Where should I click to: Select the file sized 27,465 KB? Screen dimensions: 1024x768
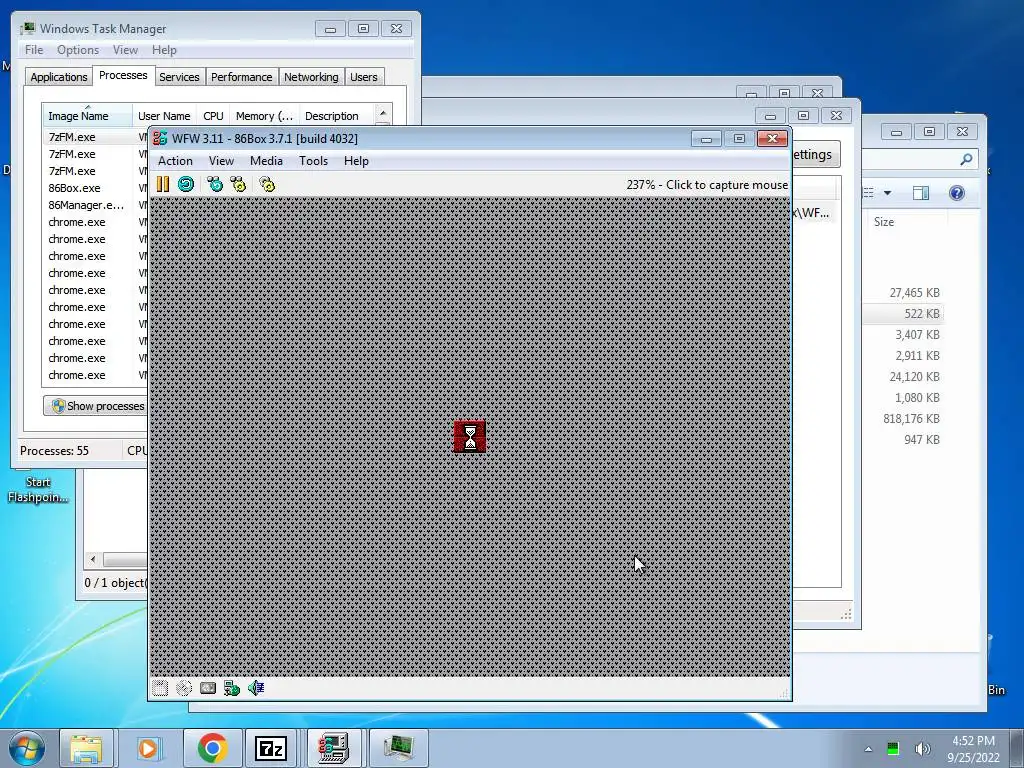click(914, 293)
